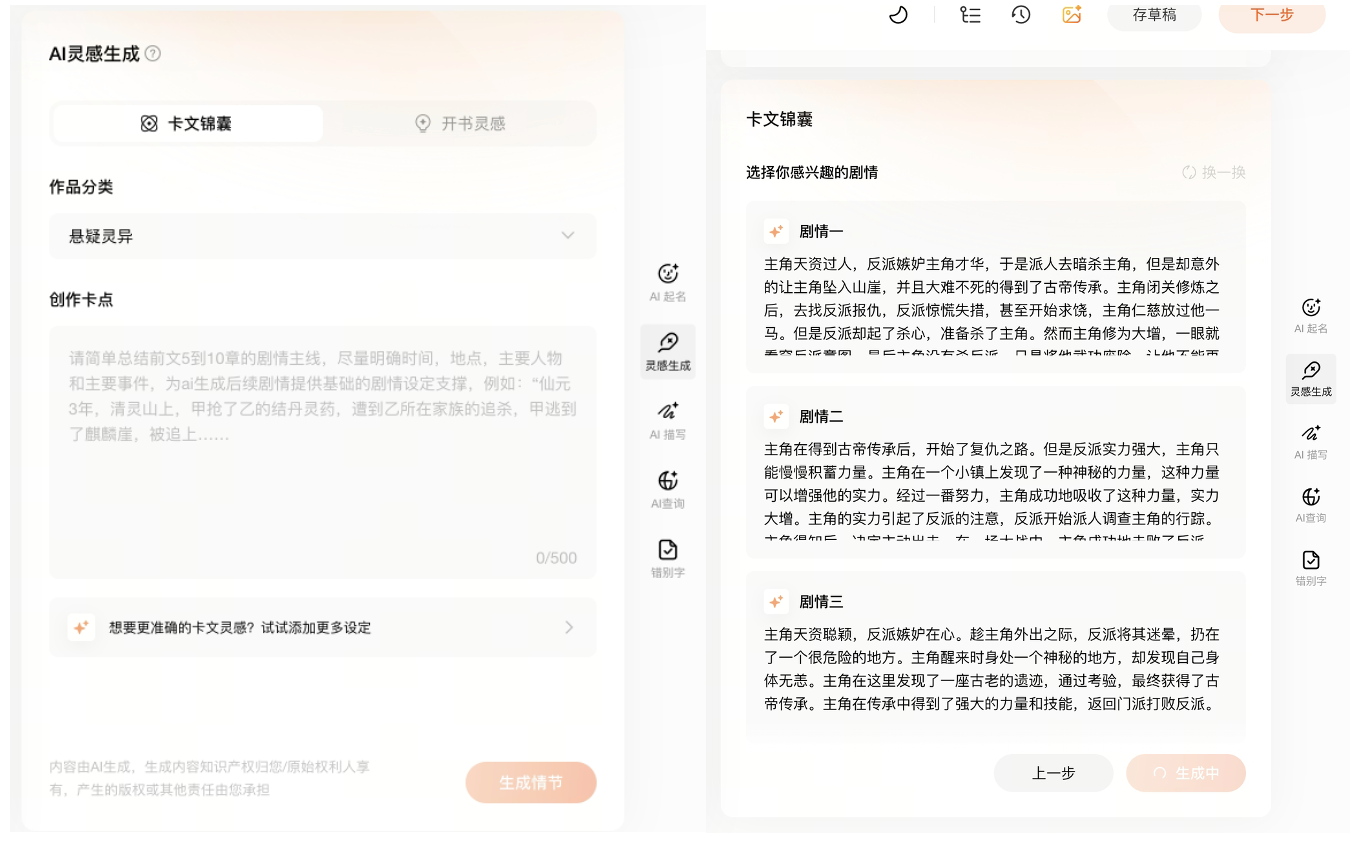Switch to 开书灵感 tab

(460, 124)
